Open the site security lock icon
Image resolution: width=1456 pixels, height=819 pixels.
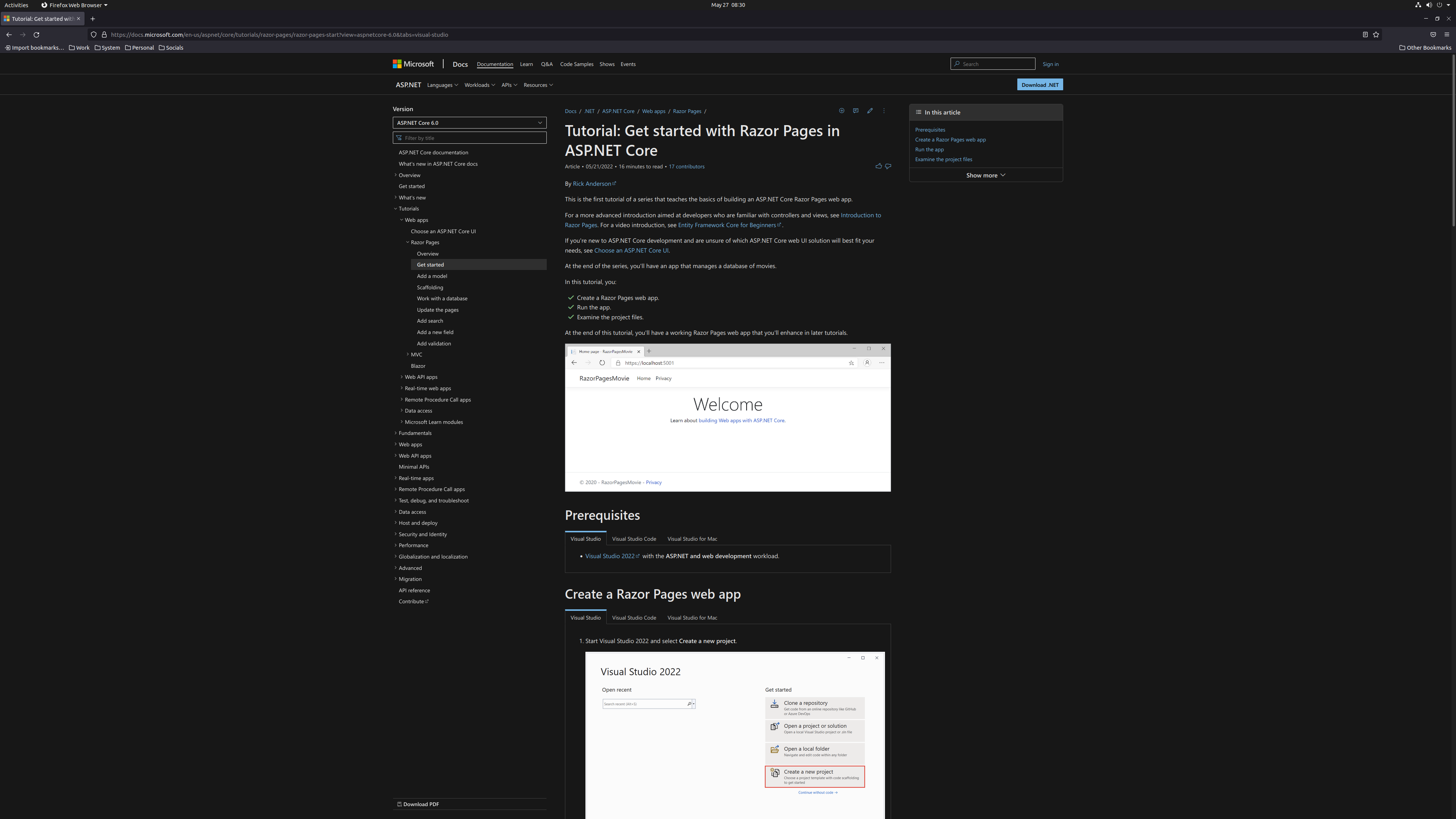click(x=104, y=35)
